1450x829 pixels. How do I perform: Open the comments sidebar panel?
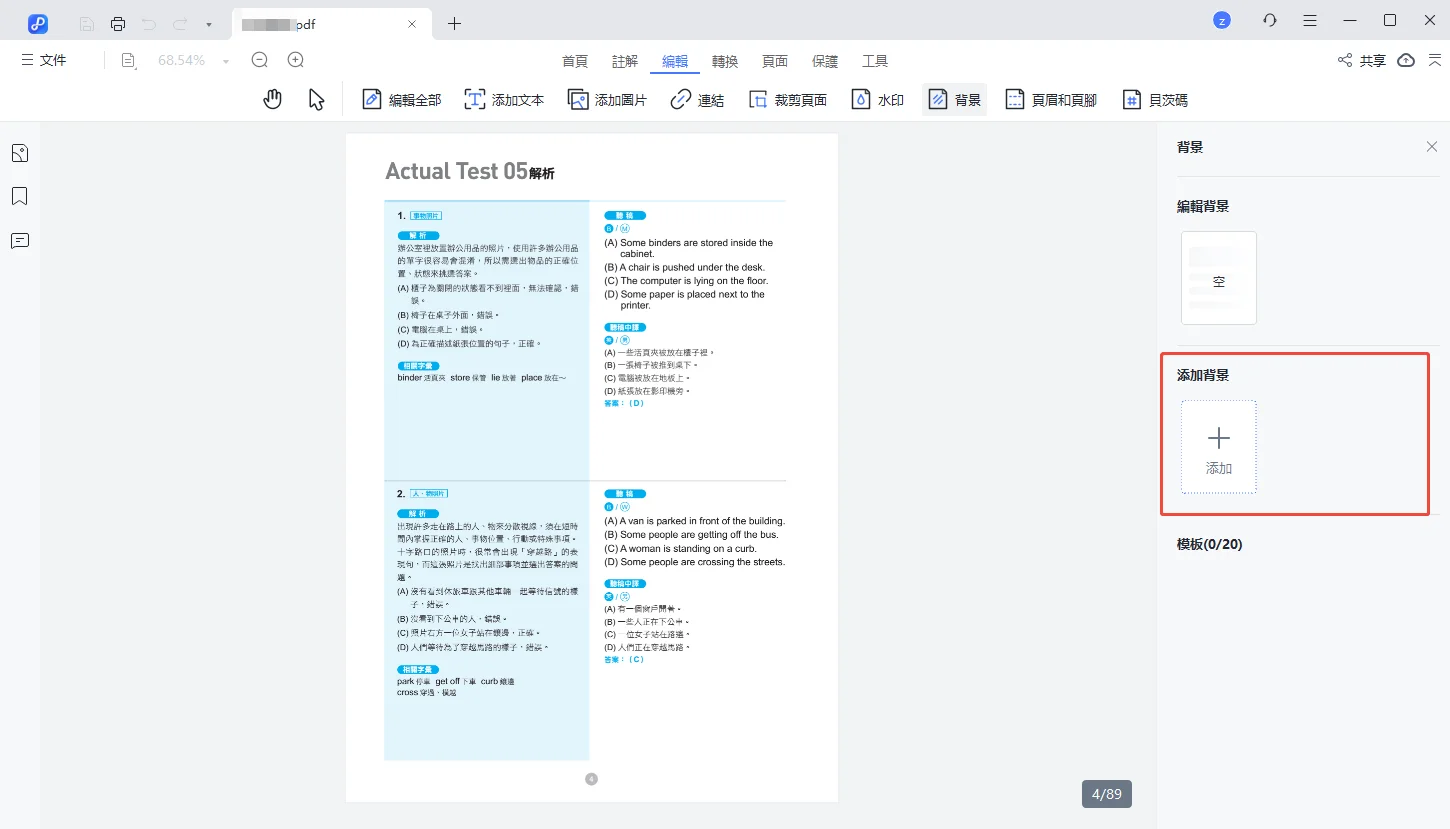pyautogui.click(x=19, y=241)
